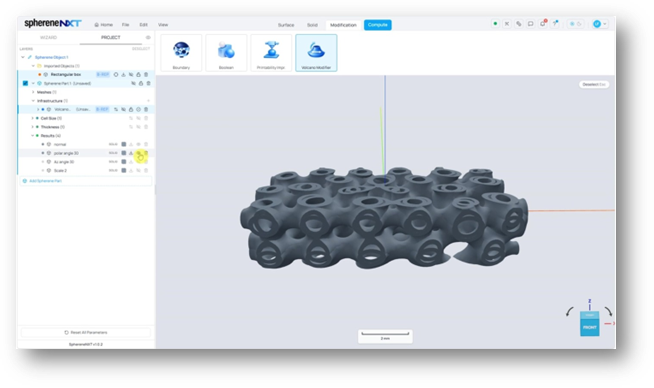Activate the Volcano Modifier tool
Viewport: 654px width, 388px height.
[x=316, y=53]
